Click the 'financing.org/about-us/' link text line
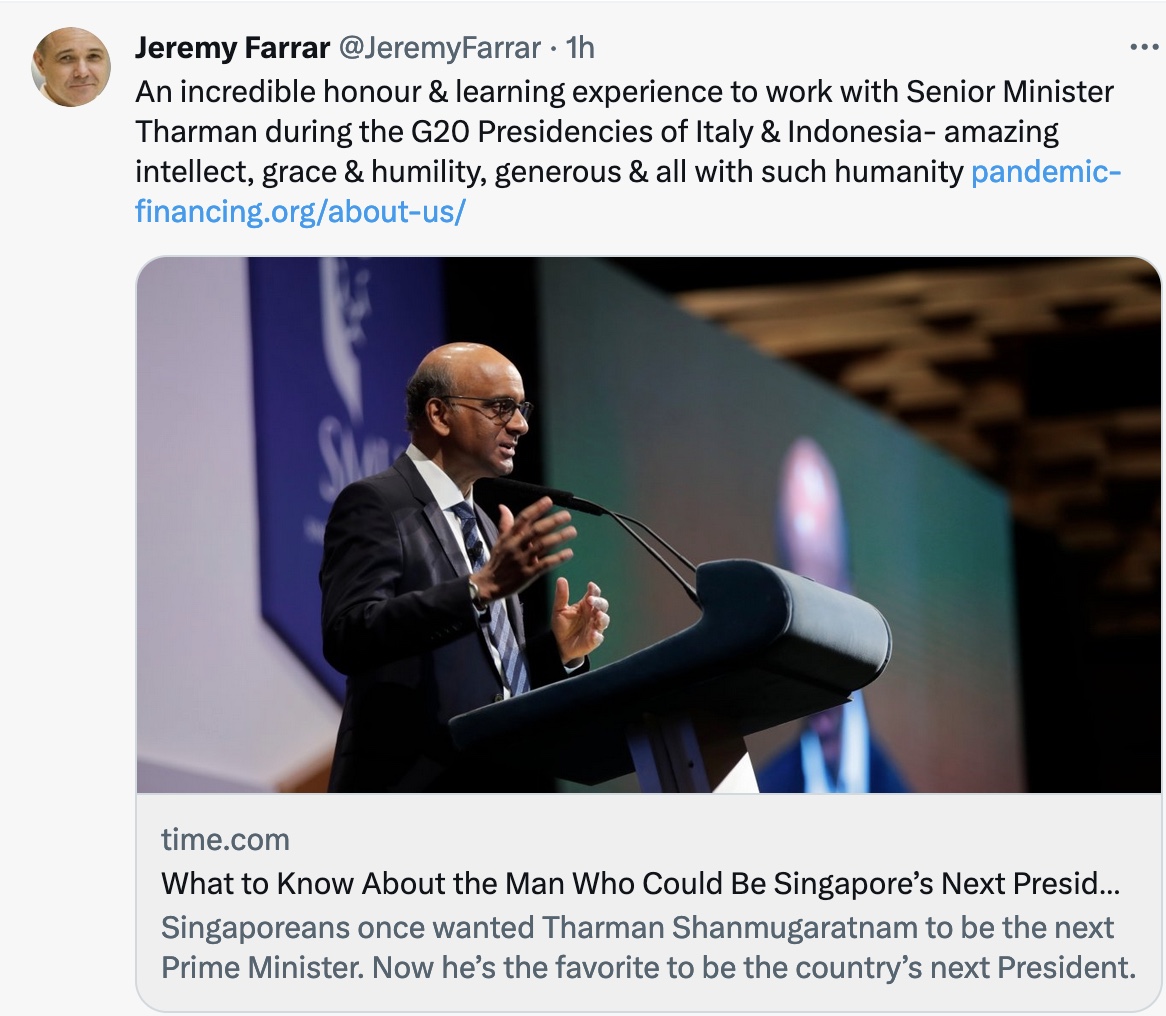Image resolution: width=1166 pixels, height=1016 pixels. [299, 212]
